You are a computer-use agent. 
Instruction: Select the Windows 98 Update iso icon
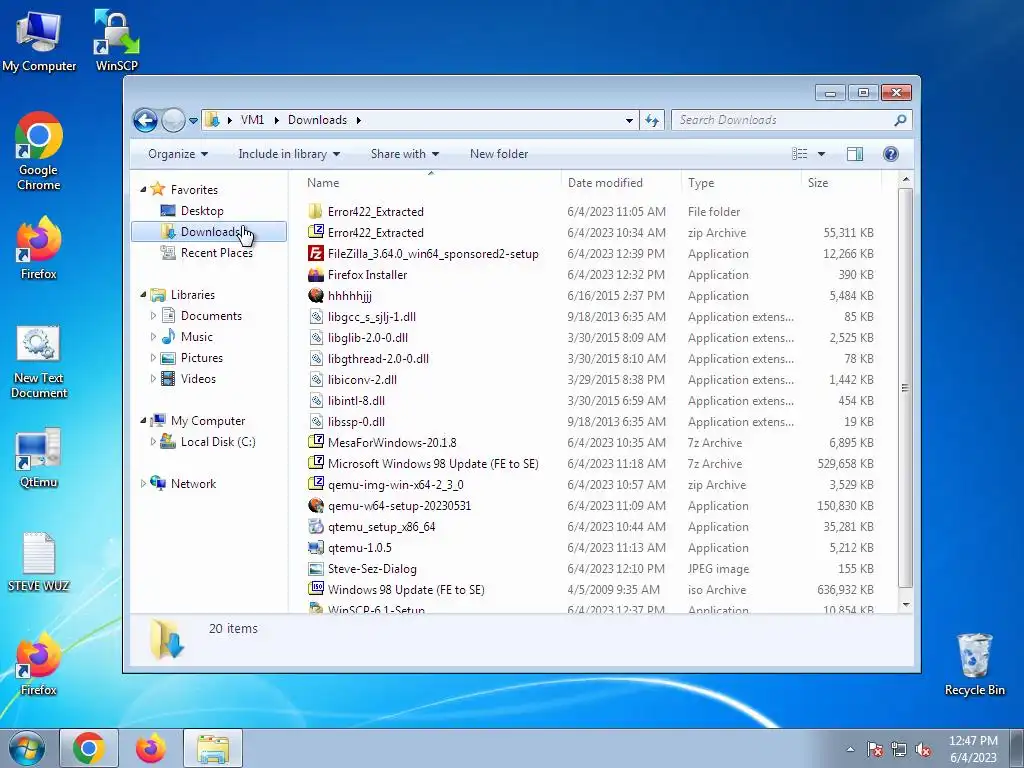coord(315,590)
